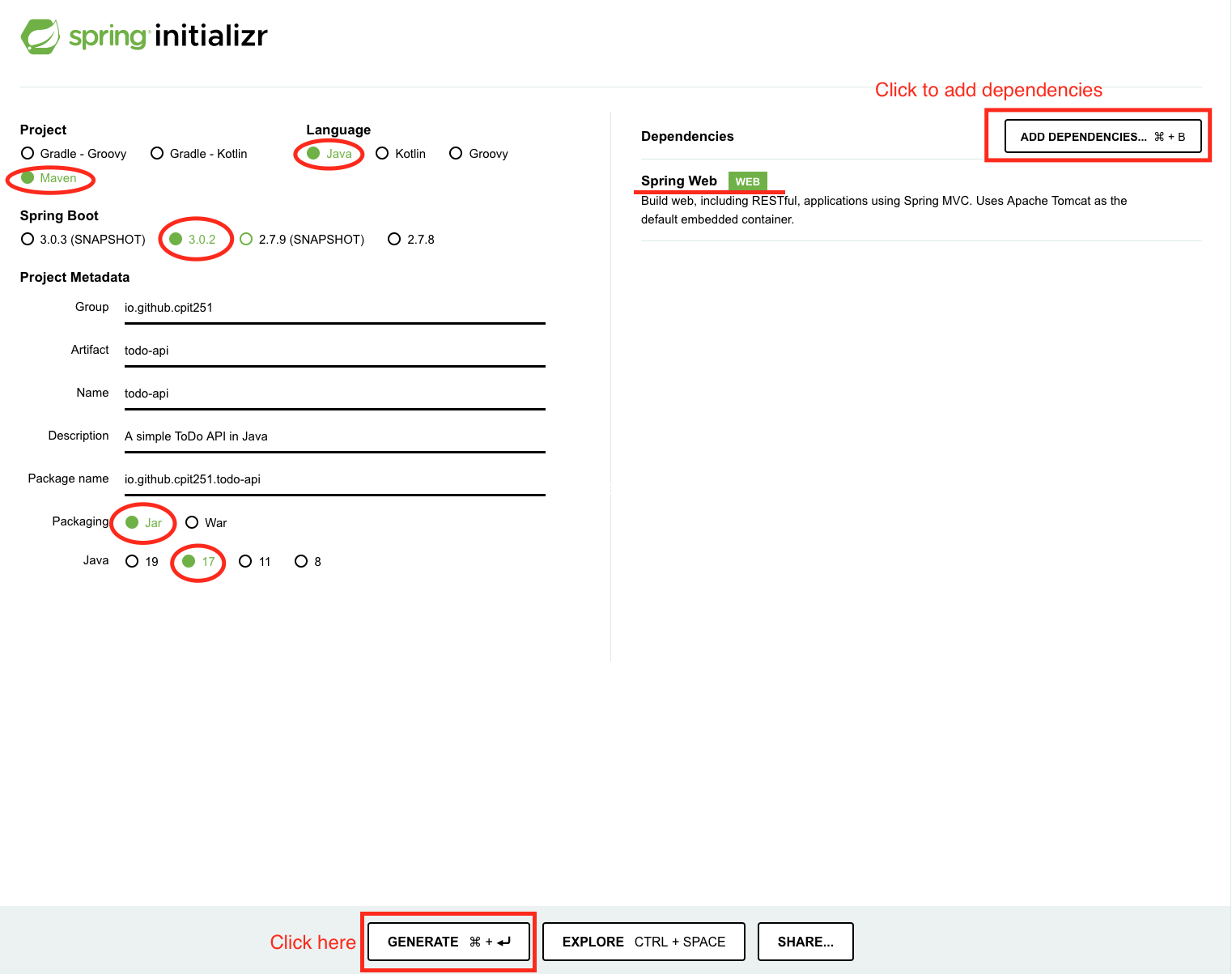This screenshot has height=974, width=1232.
Task: Select Gradle - Kotlin project type
Action: [199, 154]
